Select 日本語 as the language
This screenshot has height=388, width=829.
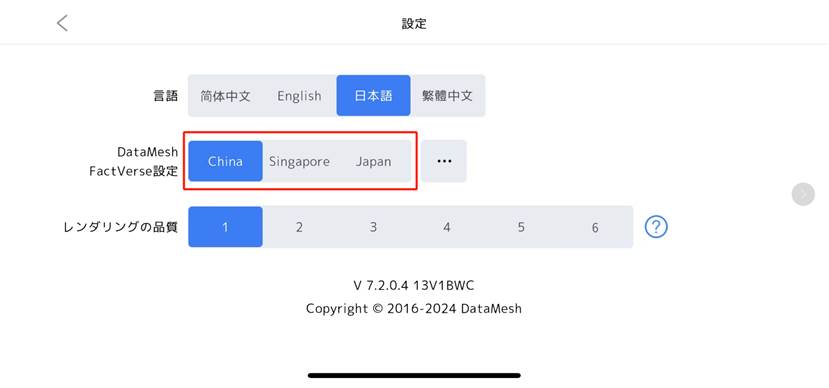373,96
